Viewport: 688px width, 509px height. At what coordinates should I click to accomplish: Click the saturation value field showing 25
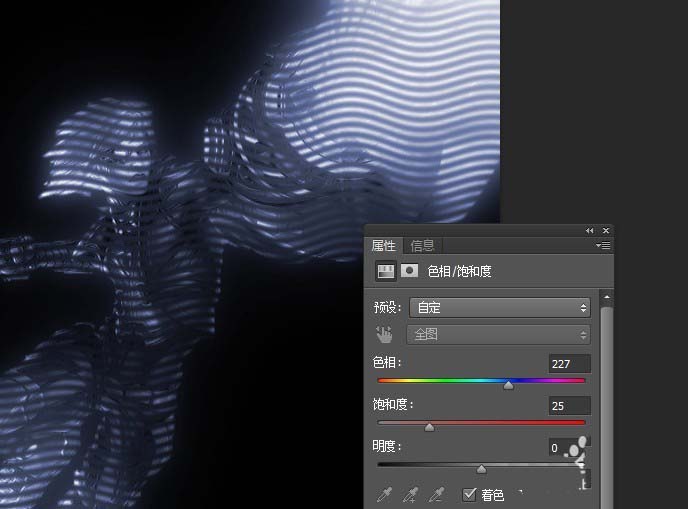pos(568,405)
